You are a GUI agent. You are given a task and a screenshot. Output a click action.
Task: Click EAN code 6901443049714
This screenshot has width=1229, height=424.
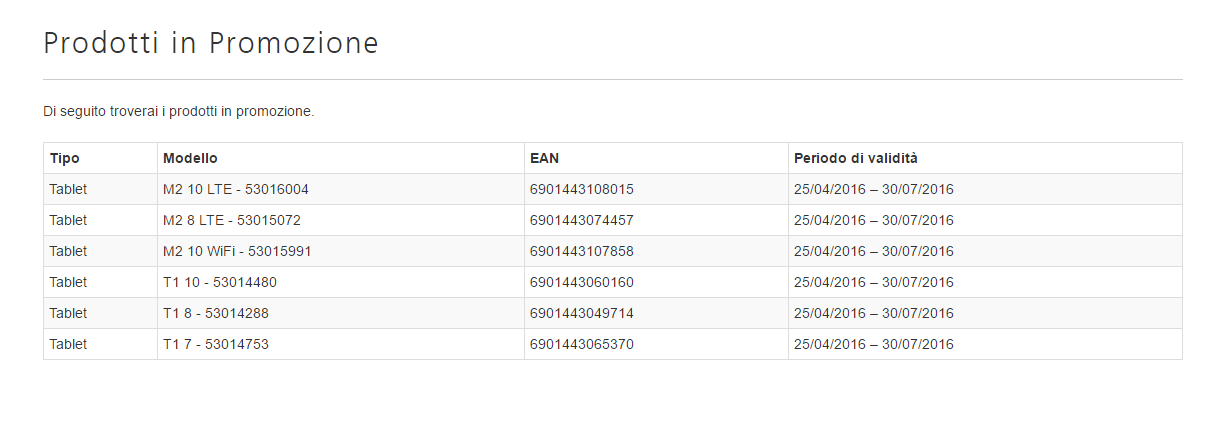[x=582, y=313]
